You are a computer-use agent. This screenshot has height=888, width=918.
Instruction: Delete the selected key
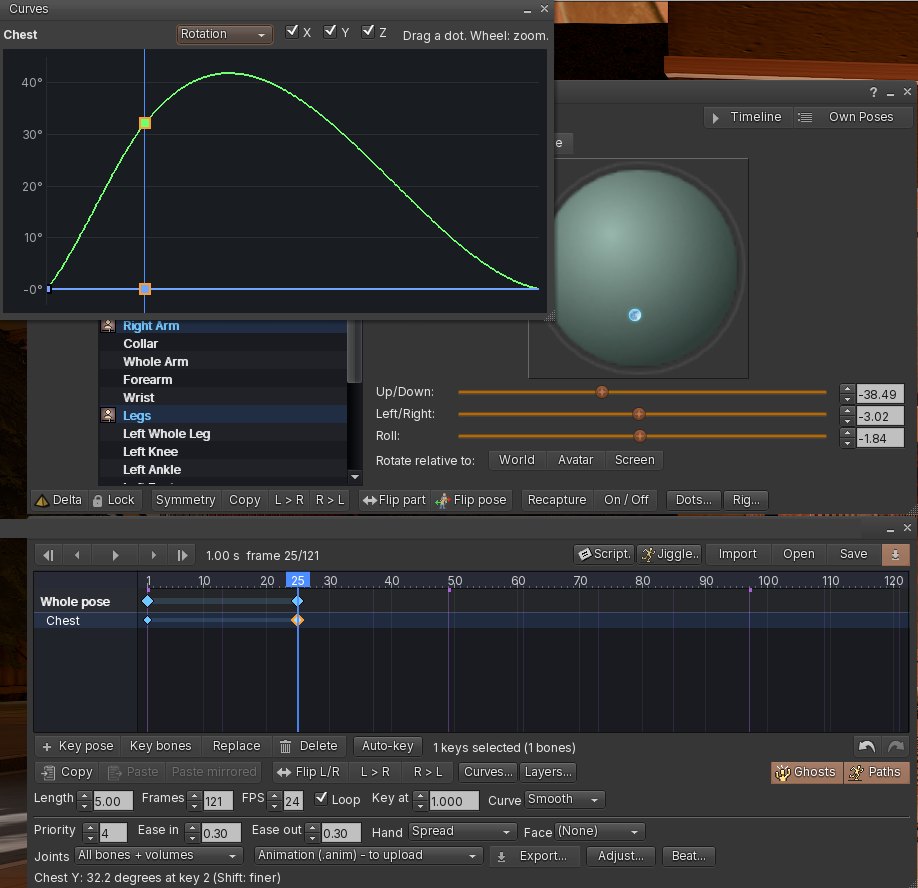pyautogui.click(x=309, y=746)
